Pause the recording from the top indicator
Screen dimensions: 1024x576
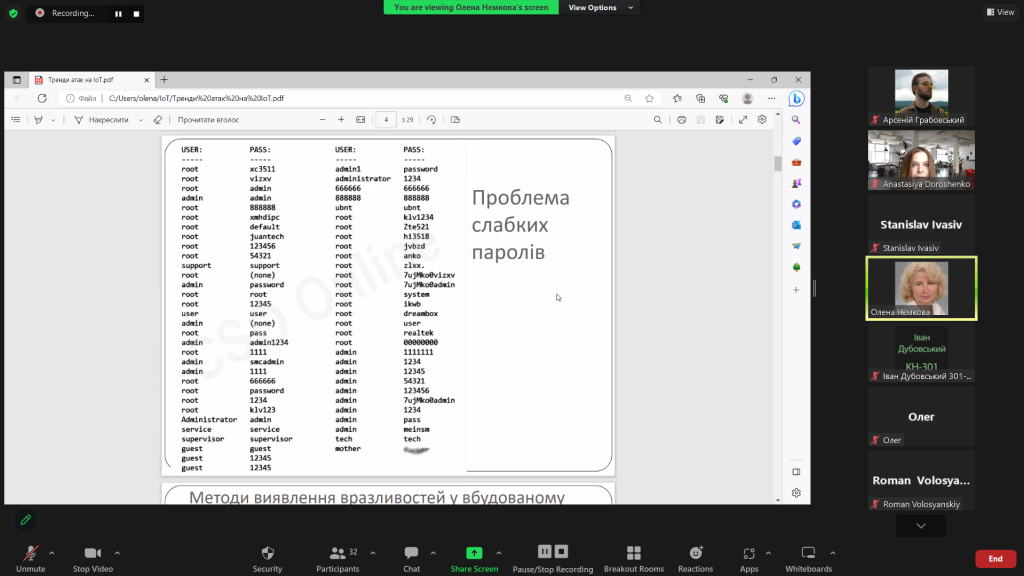click(118, 14)
